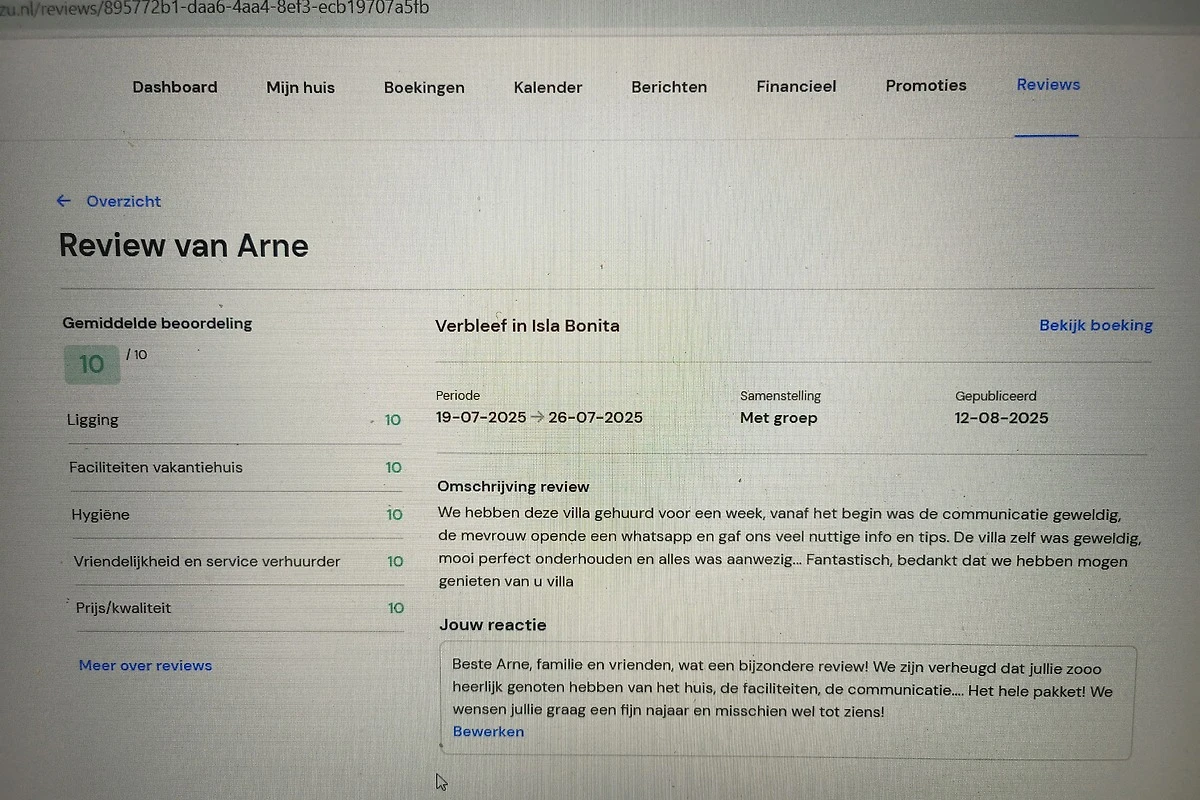Click Bewerken to edit your response
Screen dimensions: 1200x800
point(488,731)
